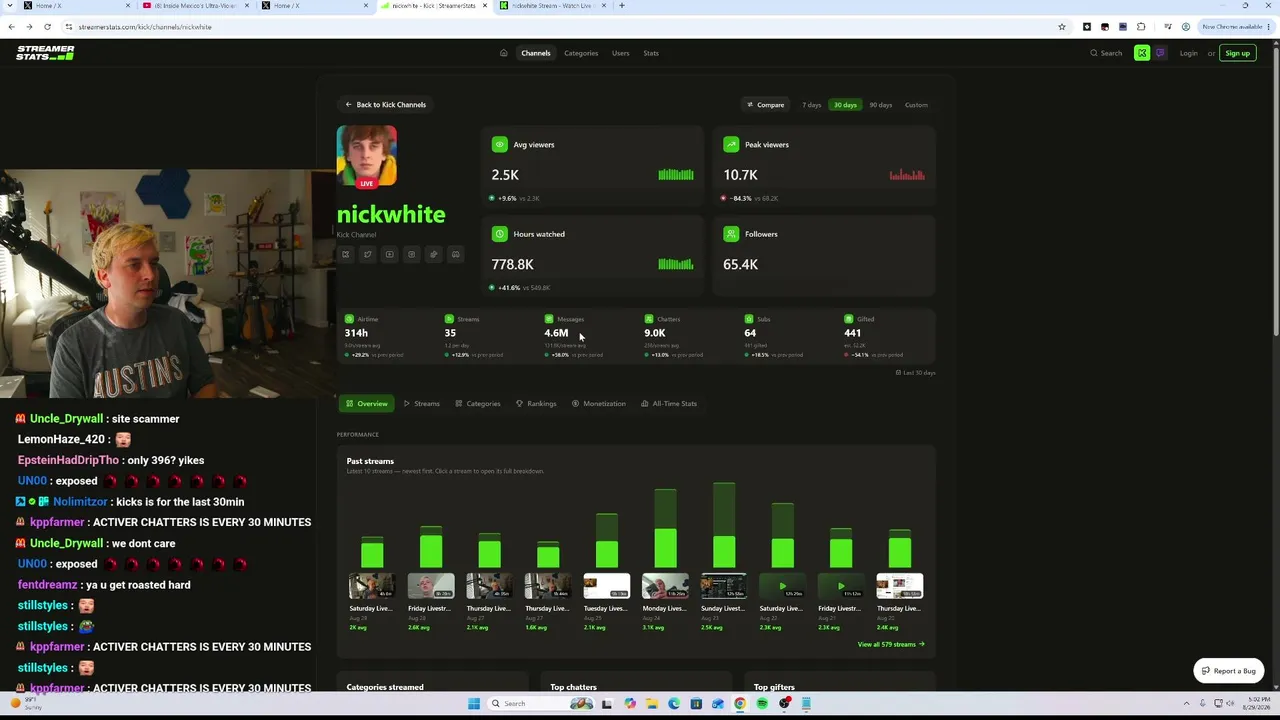Image resolution: width=1280 pixels, height=720 pixels.
Task: Bookmark this page with the star icon
Action: pyautogui.click(x=1061, y=27)
